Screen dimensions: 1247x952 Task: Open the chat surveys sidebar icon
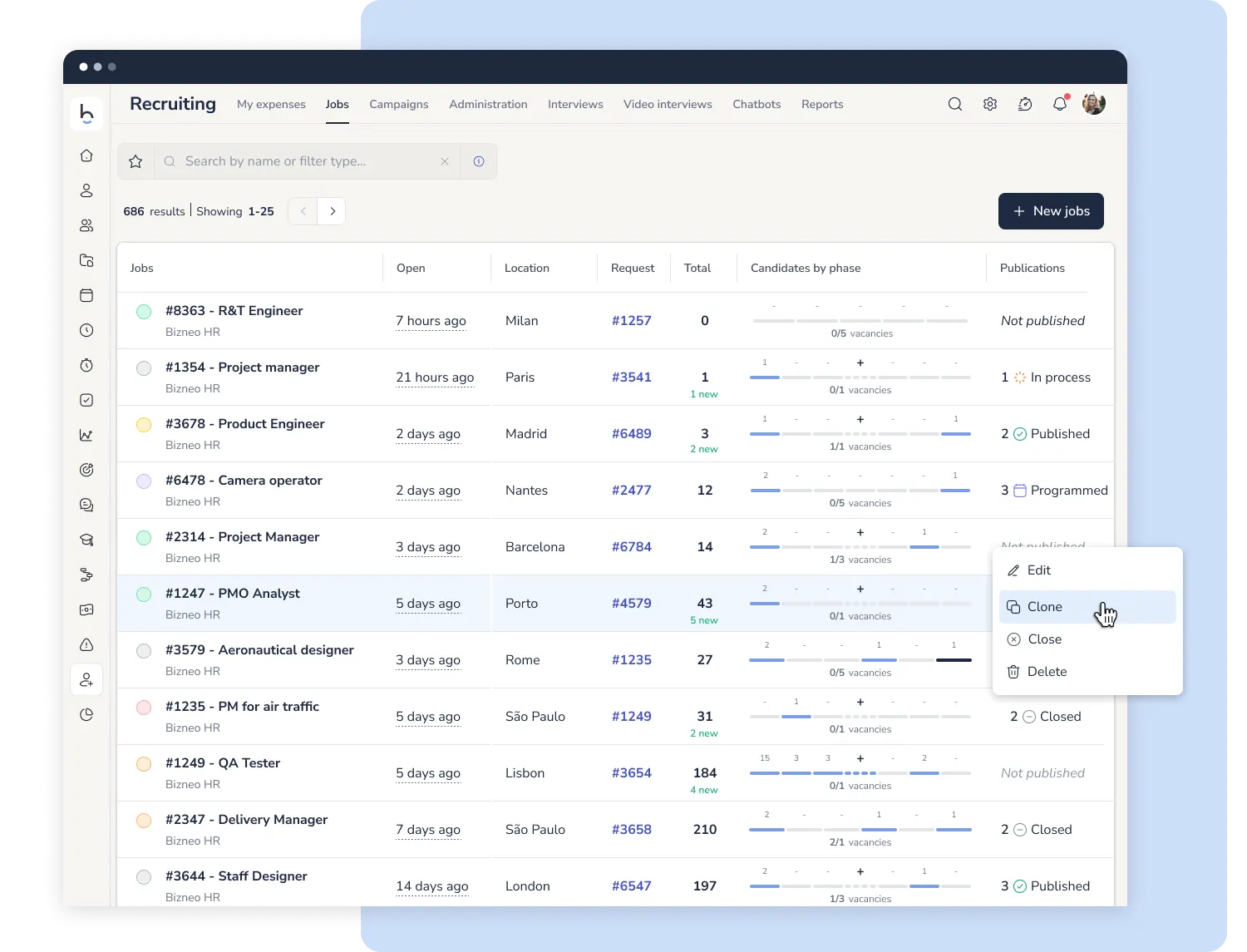point(86,505)
